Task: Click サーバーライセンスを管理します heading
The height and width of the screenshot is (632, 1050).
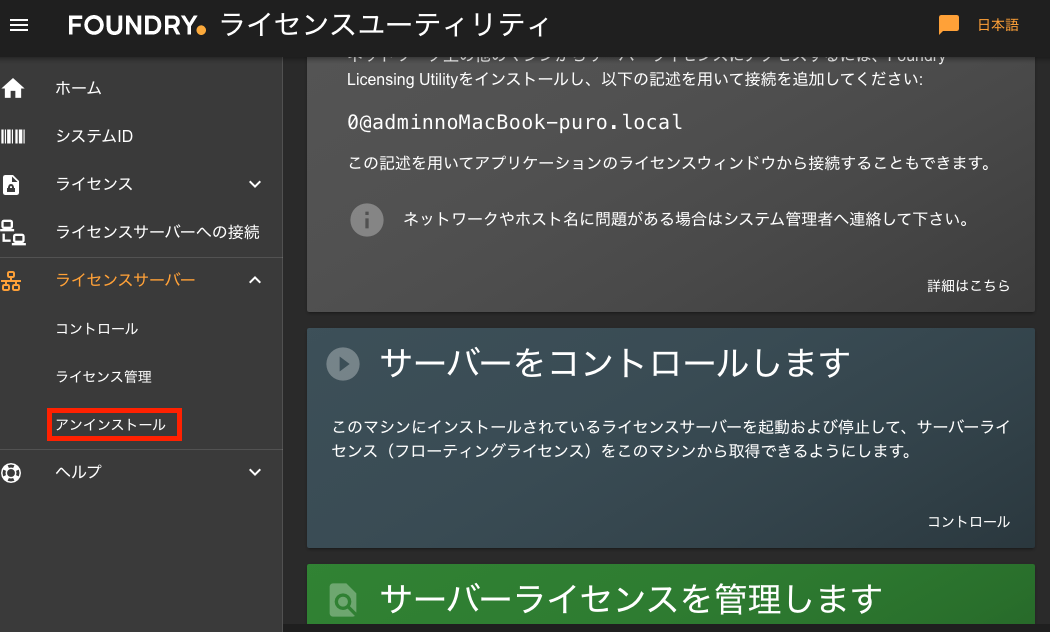Action: [631, 599]
